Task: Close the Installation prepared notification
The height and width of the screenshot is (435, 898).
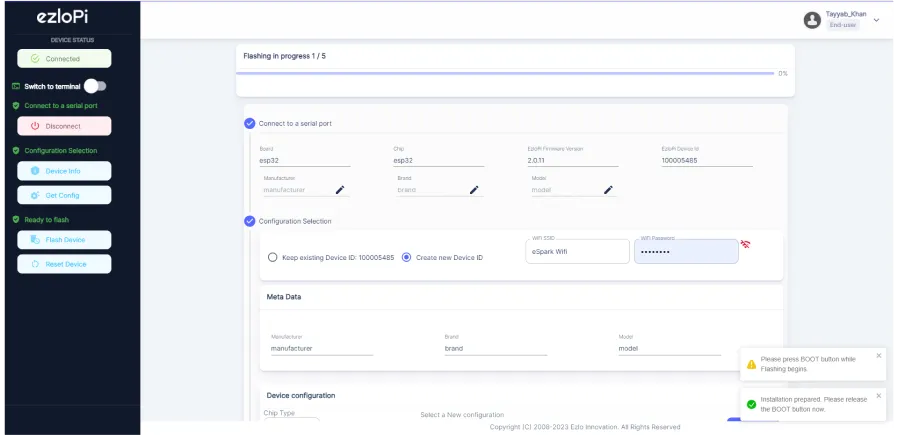Action: click(879, 396)
